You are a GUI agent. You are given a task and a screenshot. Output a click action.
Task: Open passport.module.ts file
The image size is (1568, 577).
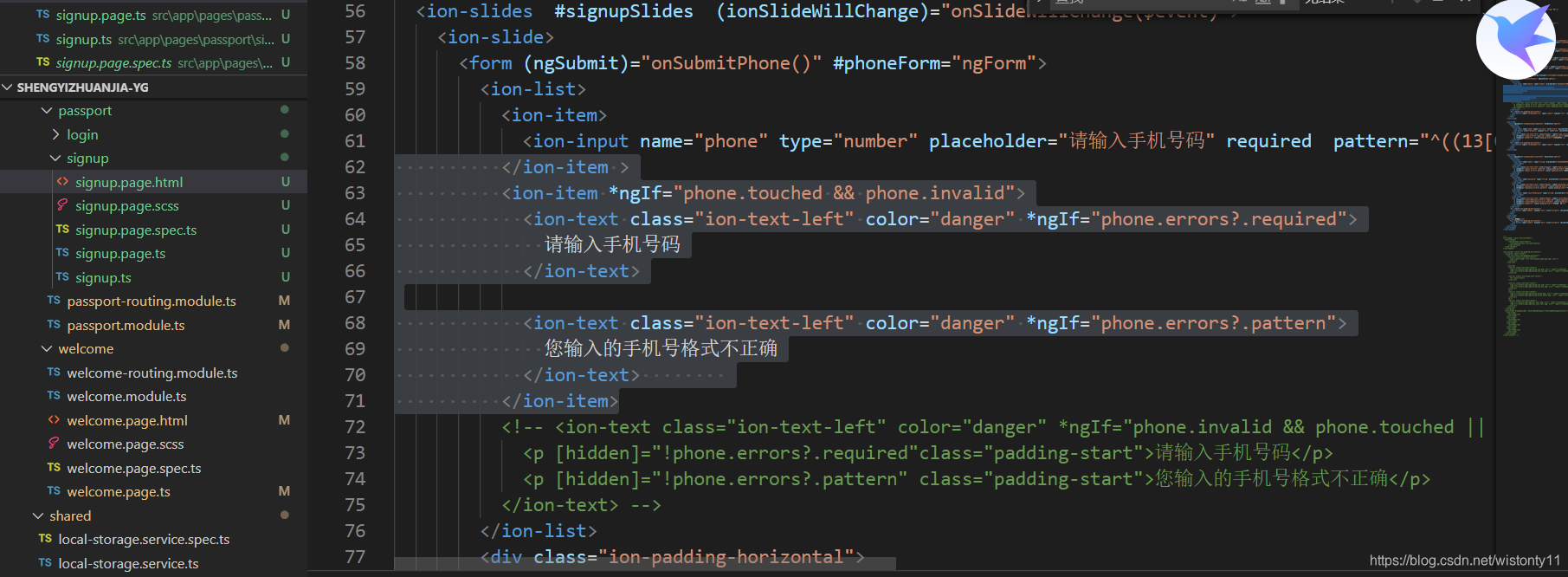[153, 325]
